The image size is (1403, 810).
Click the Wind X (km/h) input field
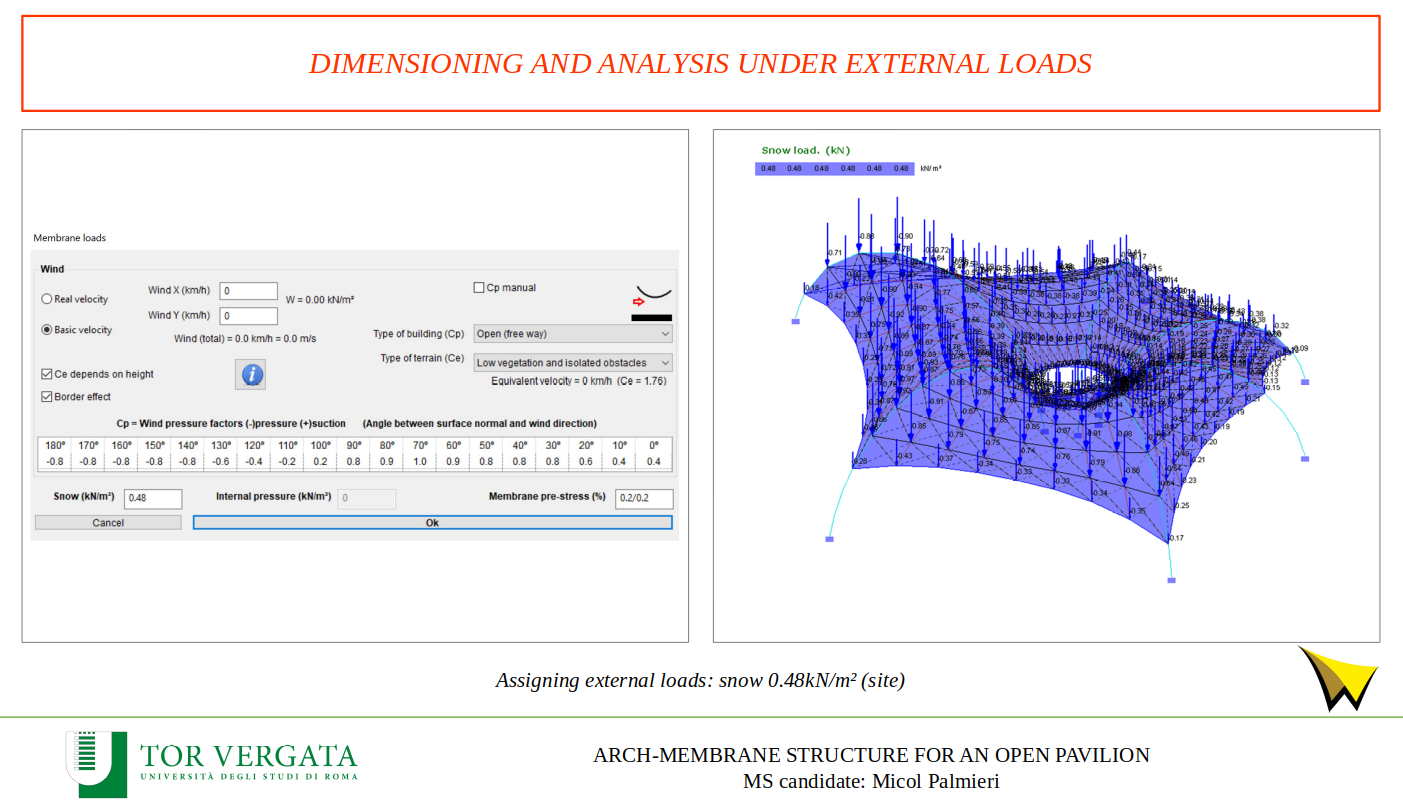[x=248, y=291]
